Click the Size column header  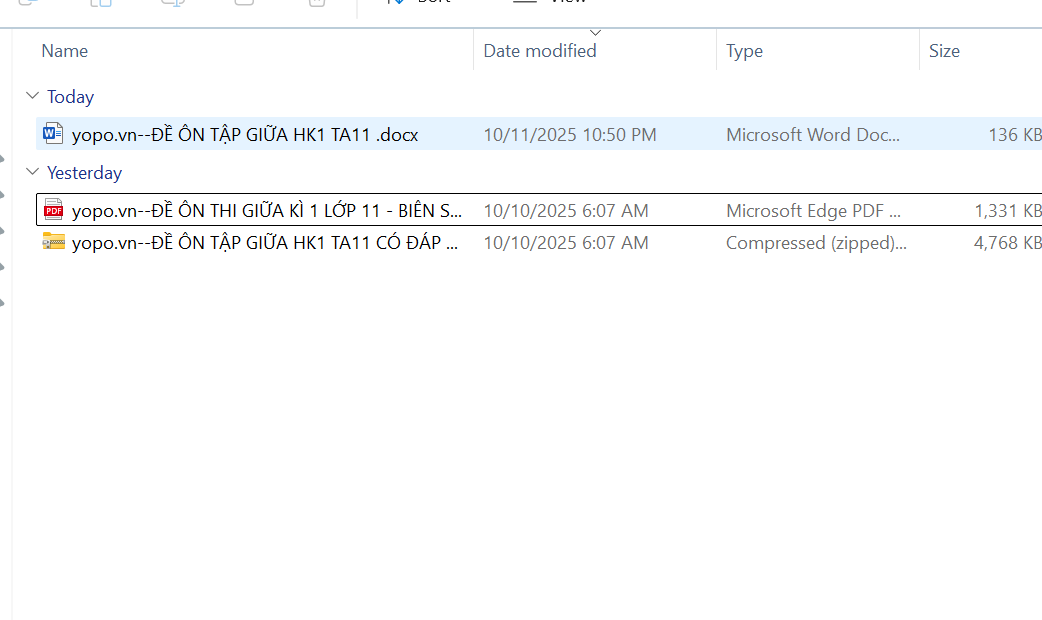[944, 51]
